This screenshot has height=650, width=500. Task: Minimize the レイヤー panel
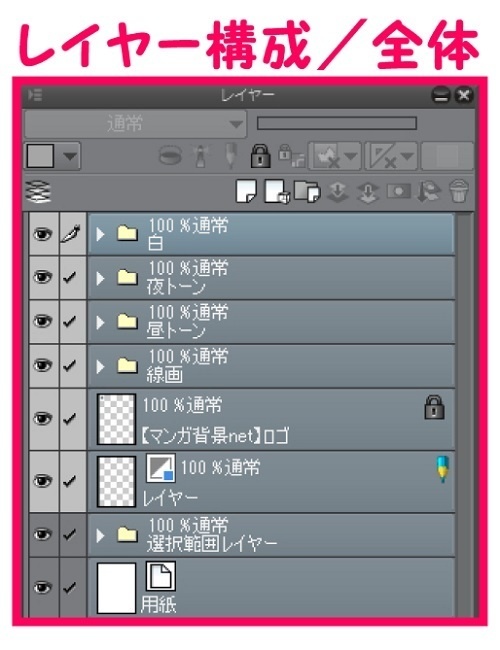point(440,95)
